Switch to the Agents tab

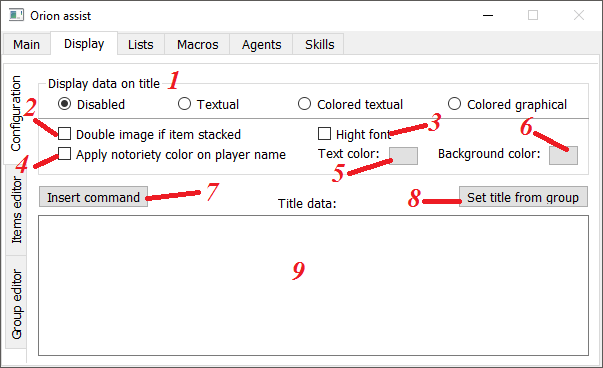click(x=262, y=44)
